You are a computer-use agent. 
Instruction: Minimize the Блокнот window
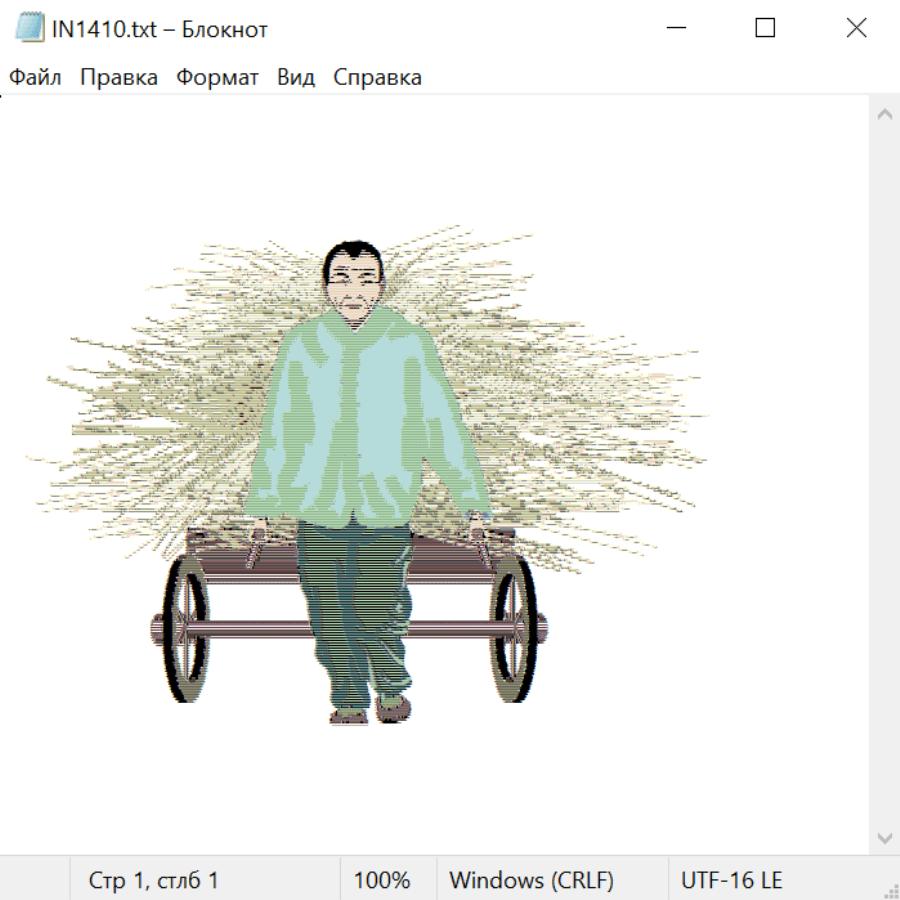click(x=678, y=29)
